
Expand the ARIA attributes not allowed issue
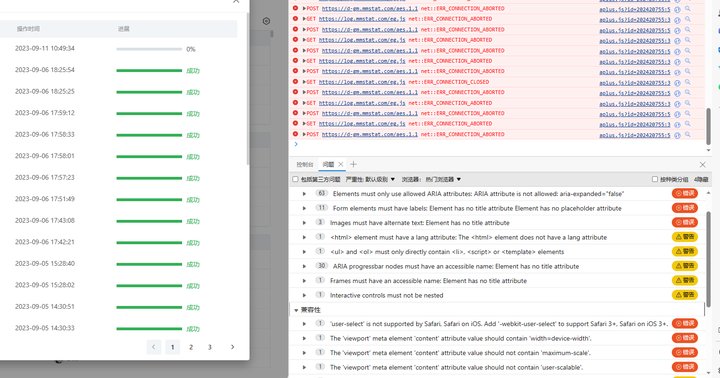(x=304, y=194)
